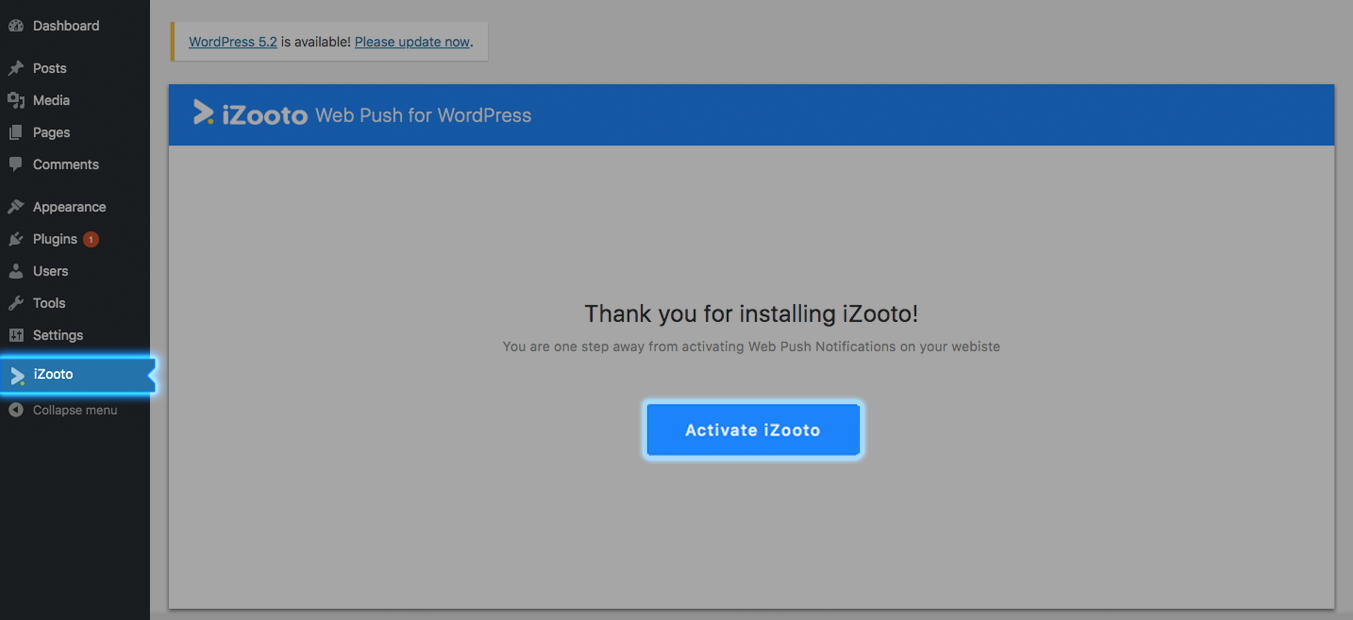1353x620 pixels.
Task: Go to the Appearance menu label
Action: [69, 207]
